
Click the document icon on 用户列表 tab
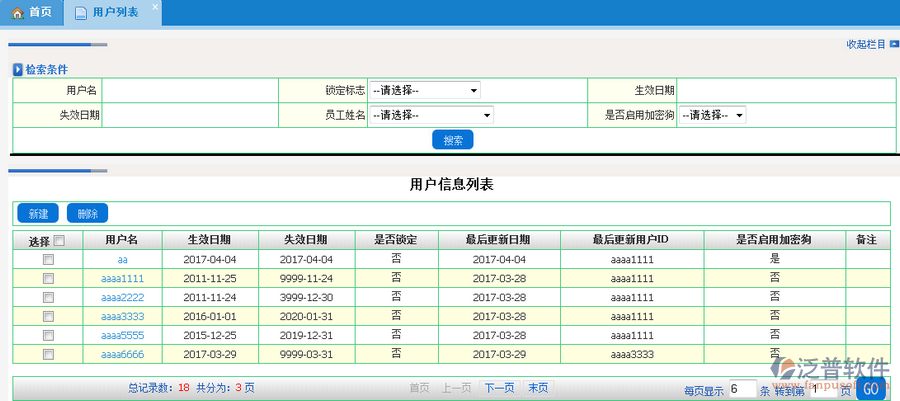(80, 13)
